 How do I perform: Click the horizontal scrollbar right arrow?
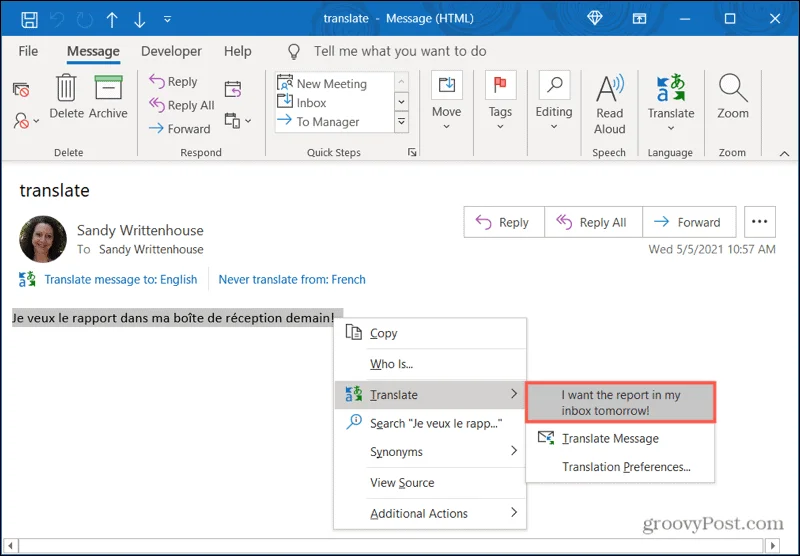pyautogui.click(x=773, y=546)
